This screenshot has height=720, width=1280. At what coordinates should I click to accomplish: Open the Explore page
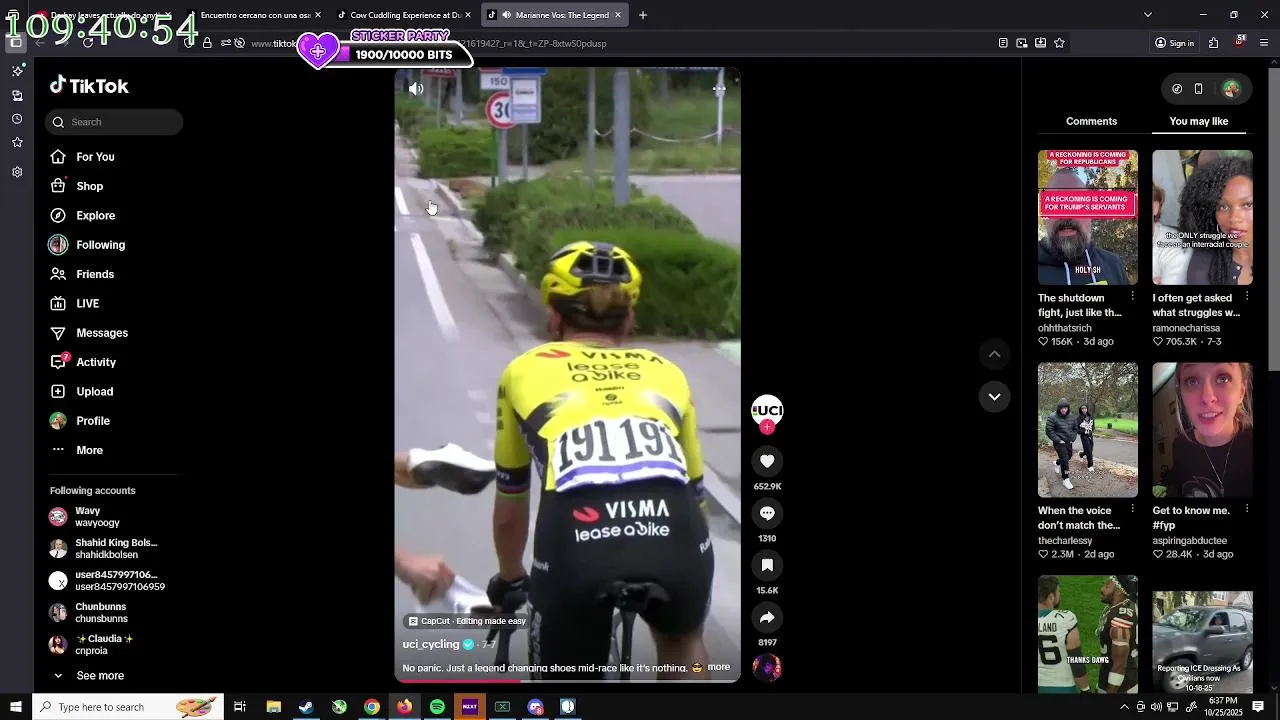(95, 216)
